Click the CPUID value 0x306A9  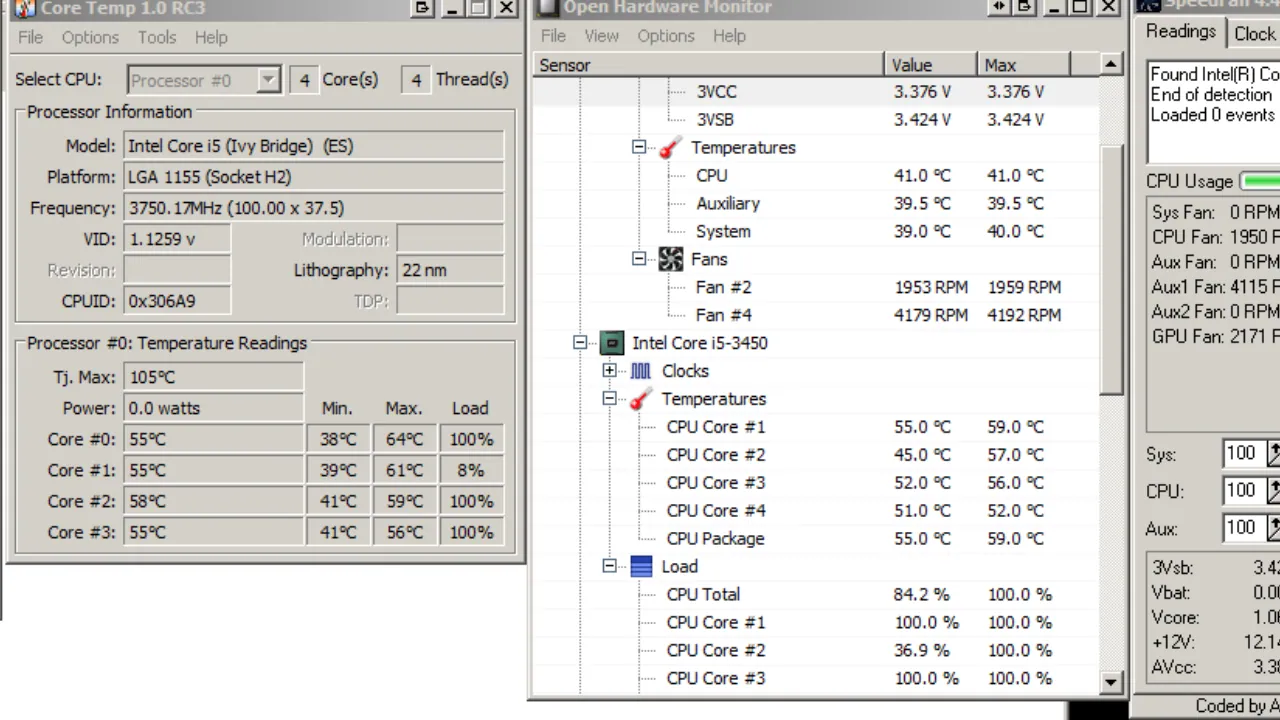coord(176,301)
